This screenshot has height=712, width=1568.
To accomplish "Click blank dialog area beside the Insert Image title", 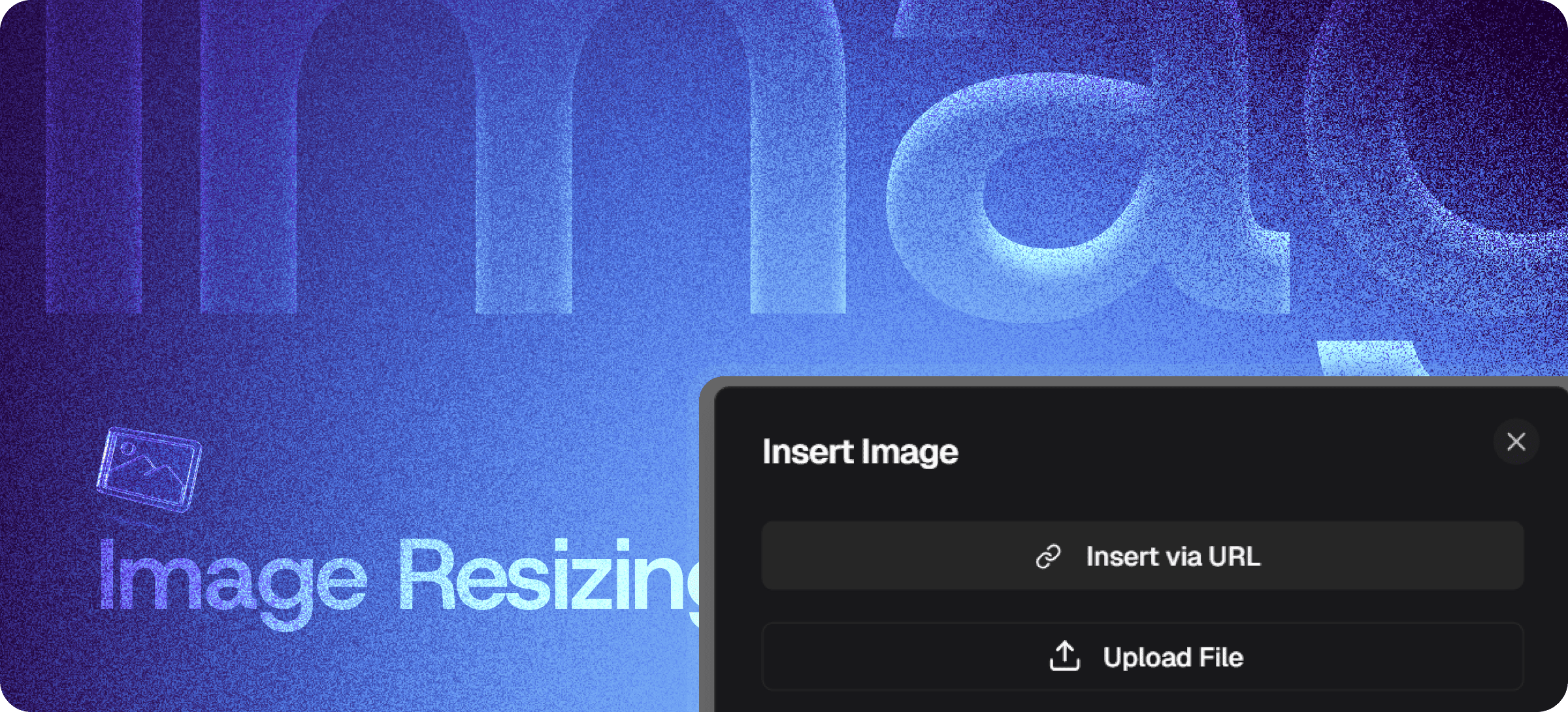I will click(x=1222, y=451).
